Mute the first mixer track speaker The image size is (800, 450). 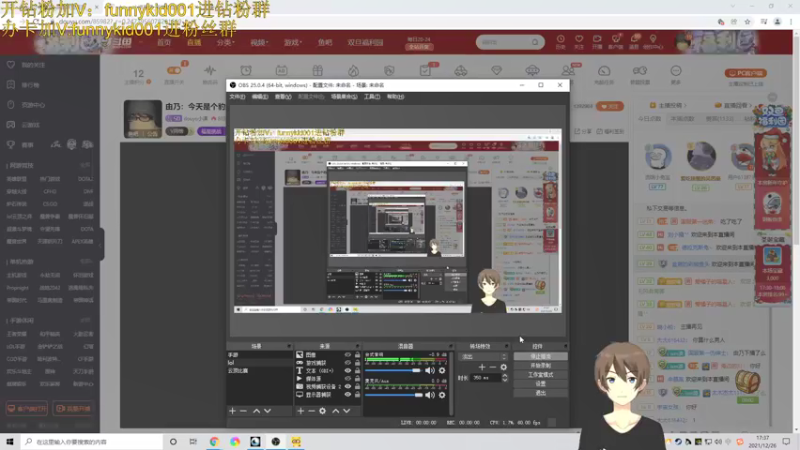click(430, 370)
